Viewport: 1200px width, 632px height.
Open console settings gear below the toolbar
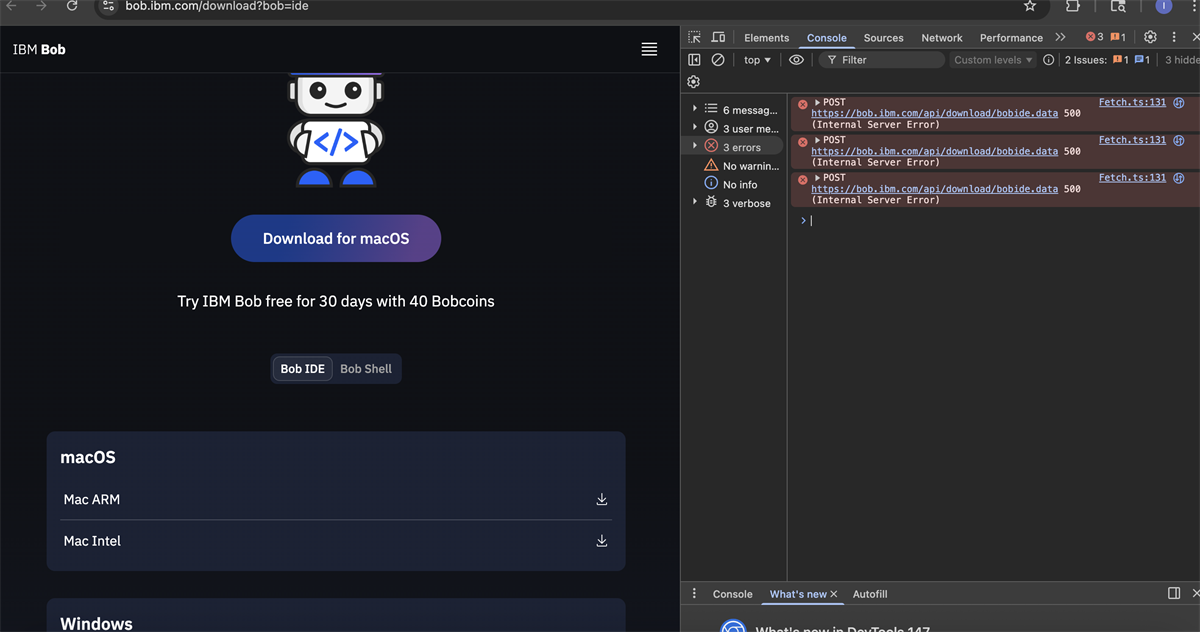tap(694, 82)
